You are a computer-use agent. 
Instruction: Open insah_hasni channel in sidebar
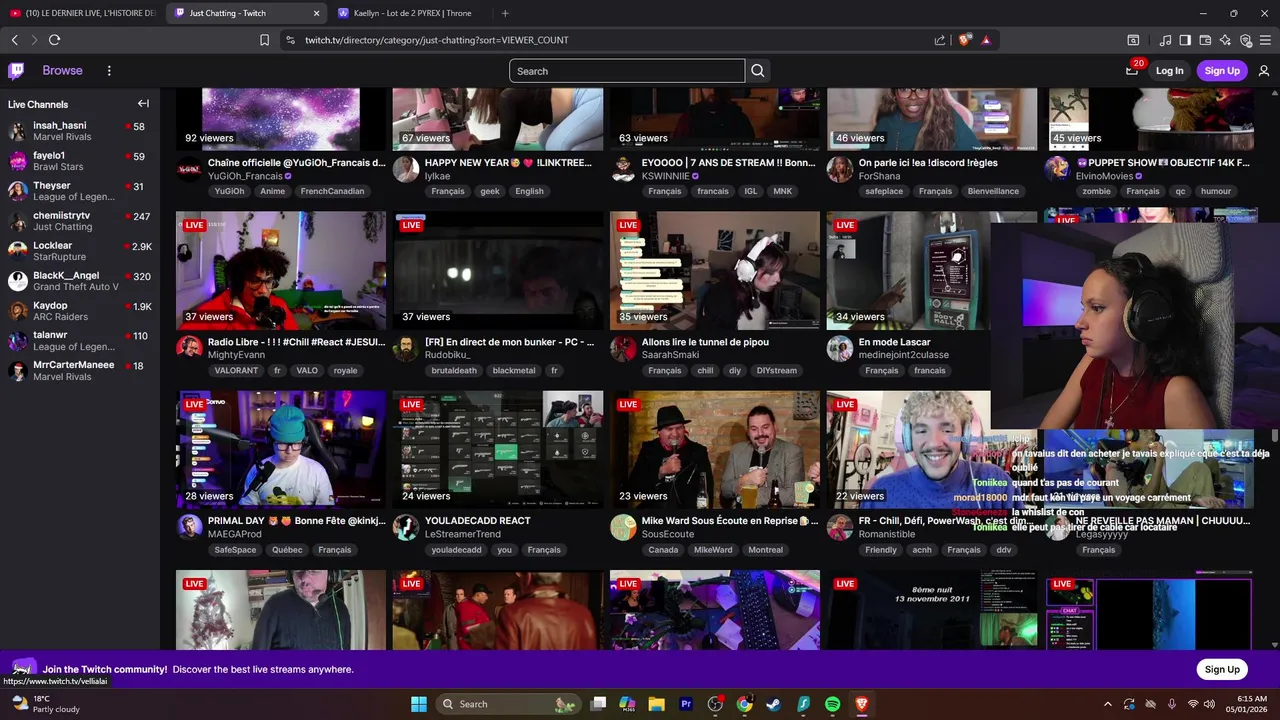point(80,131)
